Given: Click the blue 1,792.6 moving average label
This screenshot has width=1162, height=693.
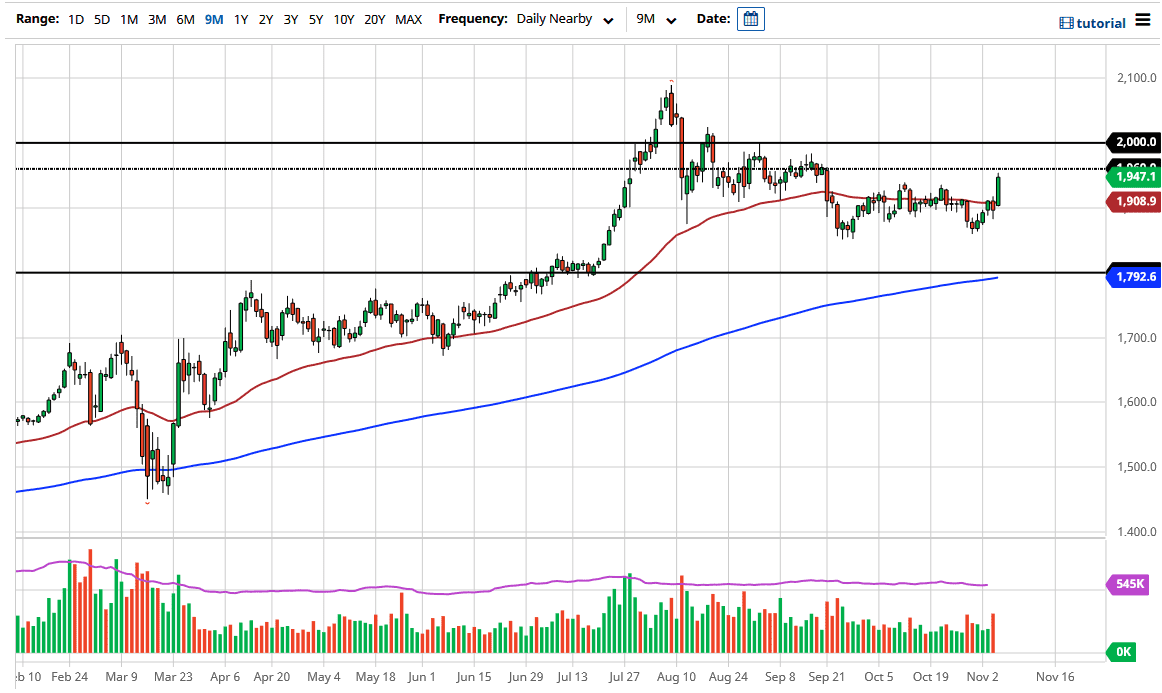Looking at the screenshot, I should point(1134,276).
